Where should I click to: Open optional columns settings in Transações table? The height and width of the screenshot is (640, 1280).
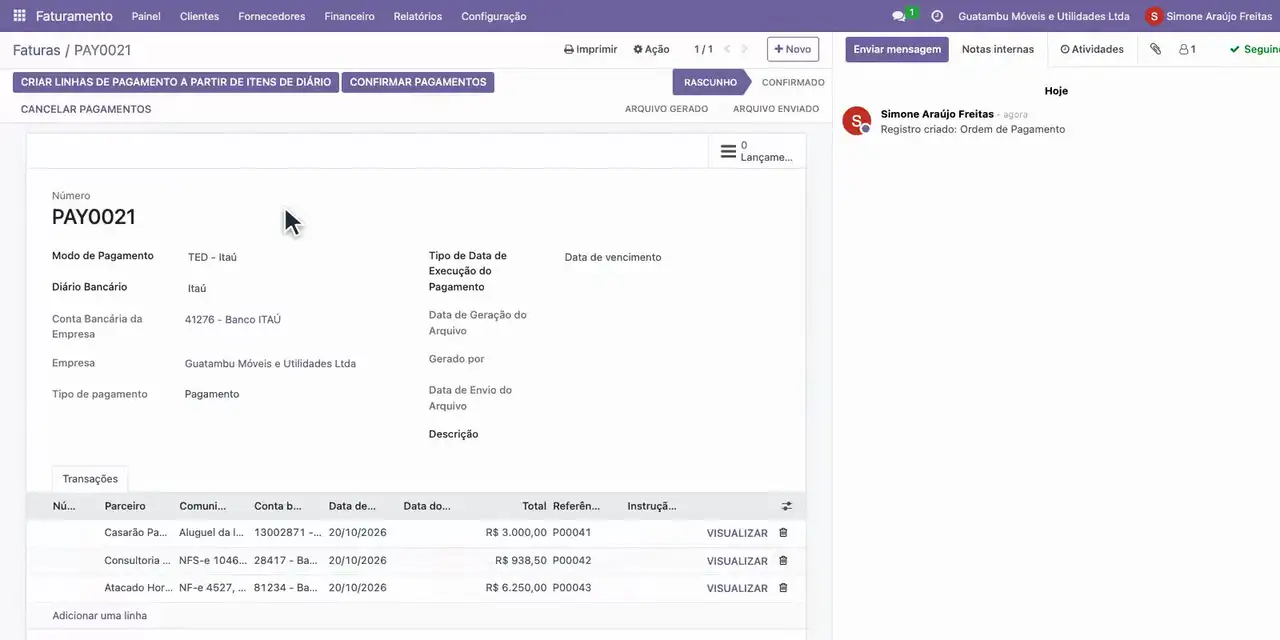click(x=787, y=506)
